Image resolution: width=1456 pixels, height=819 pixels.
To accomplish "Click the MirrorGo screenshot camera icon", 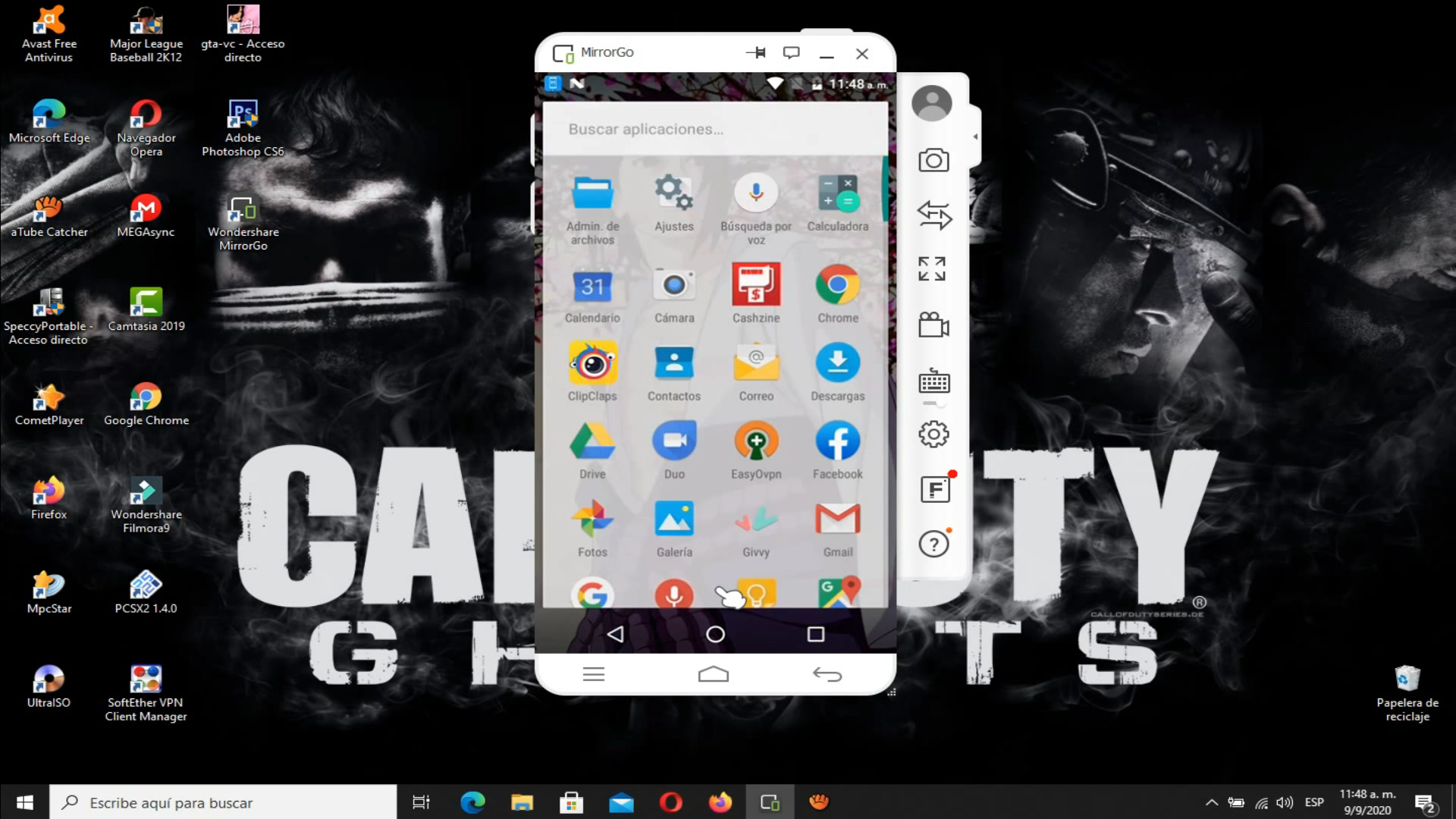I will click(934, 161).
